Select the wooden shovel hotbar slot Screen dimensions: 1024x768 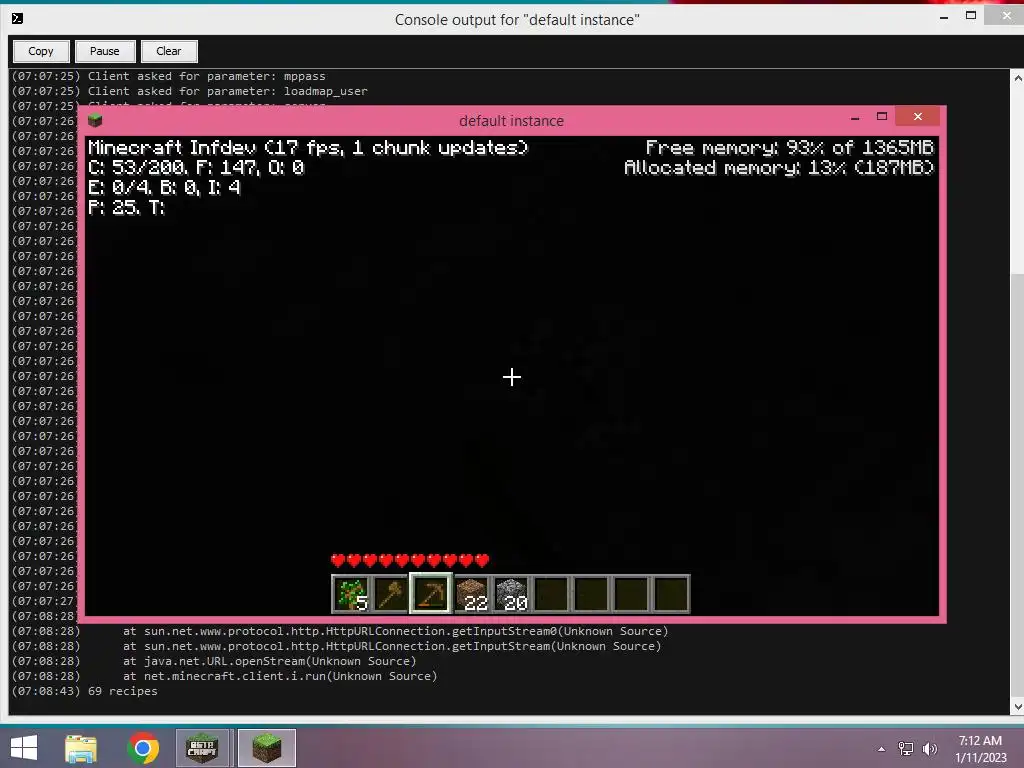coord(391,594)
